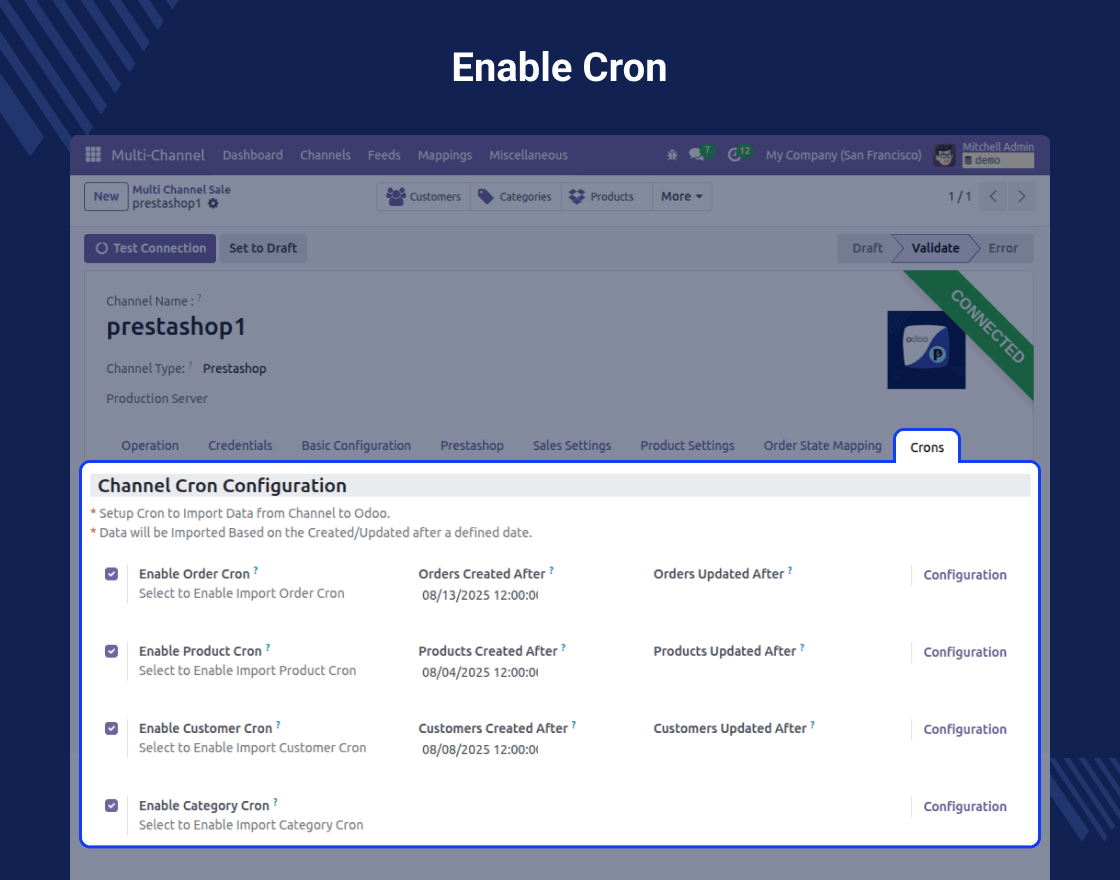1120x880 pixels.
Task: Click the channel logo image
Action: tap(926, 350)
